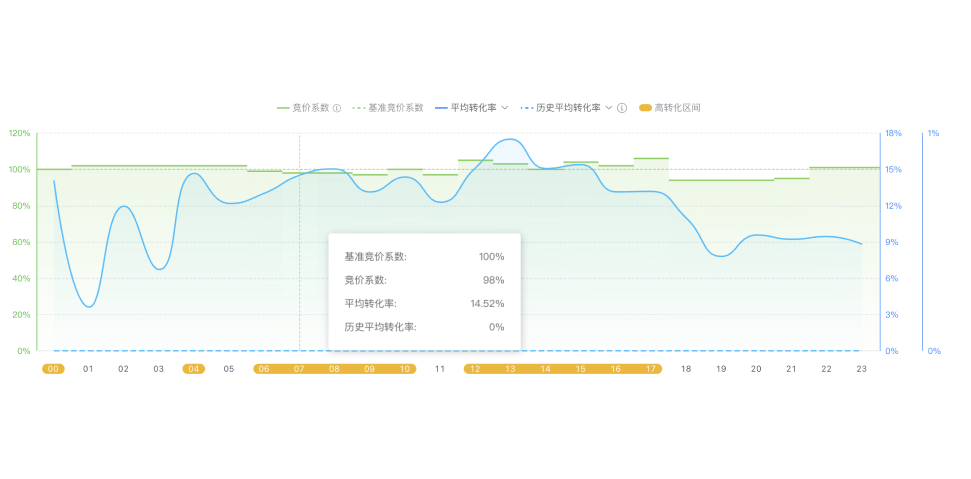Click hour 11 on the time axis
Viewport: 971px width, 479px height.
439,369
